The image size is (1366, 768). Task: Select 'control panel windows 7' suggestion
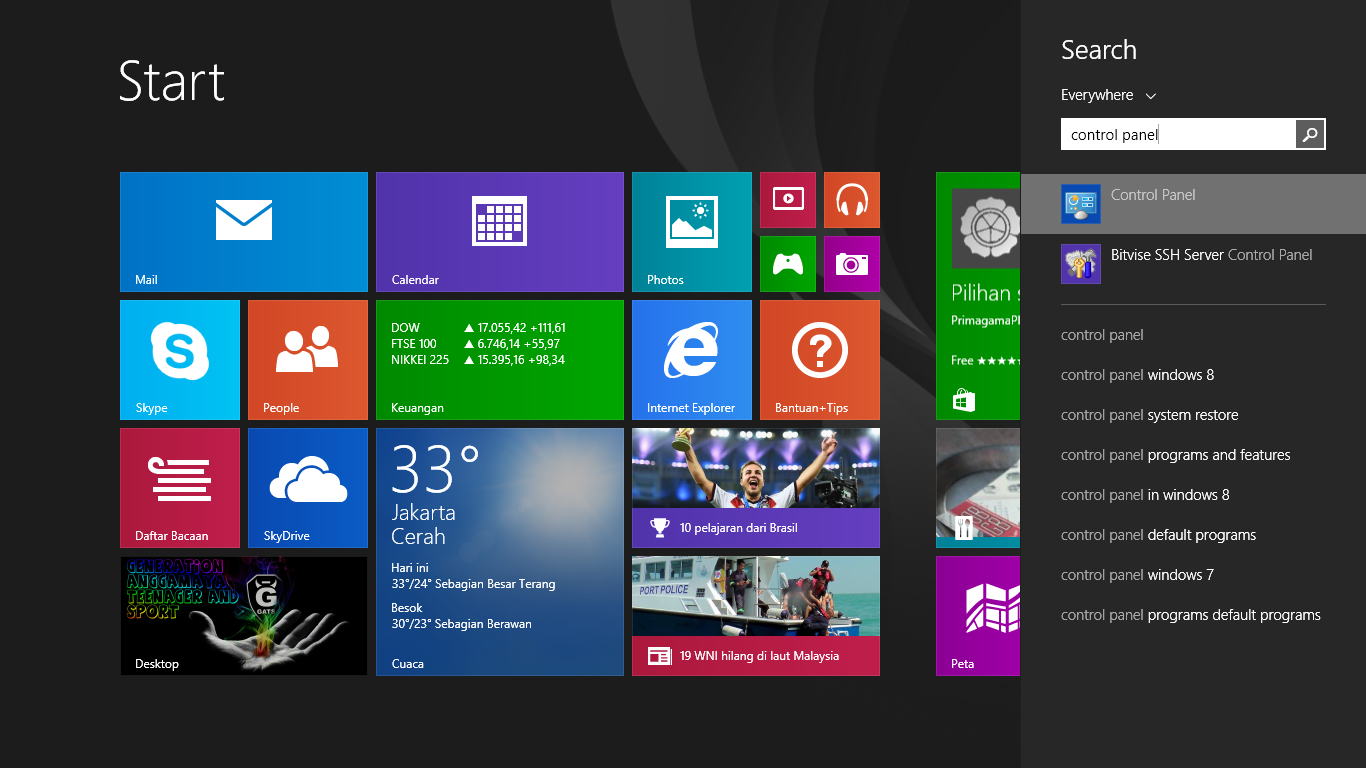(1138, 575)
